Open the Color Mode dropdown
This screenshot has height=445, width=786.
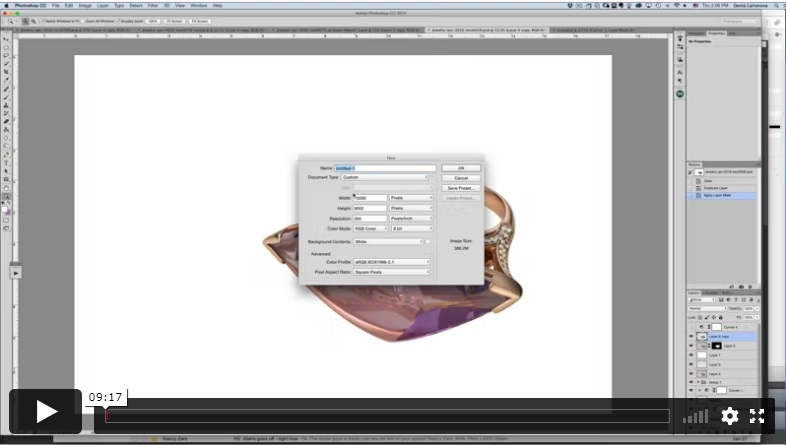[x=371, y=229]
